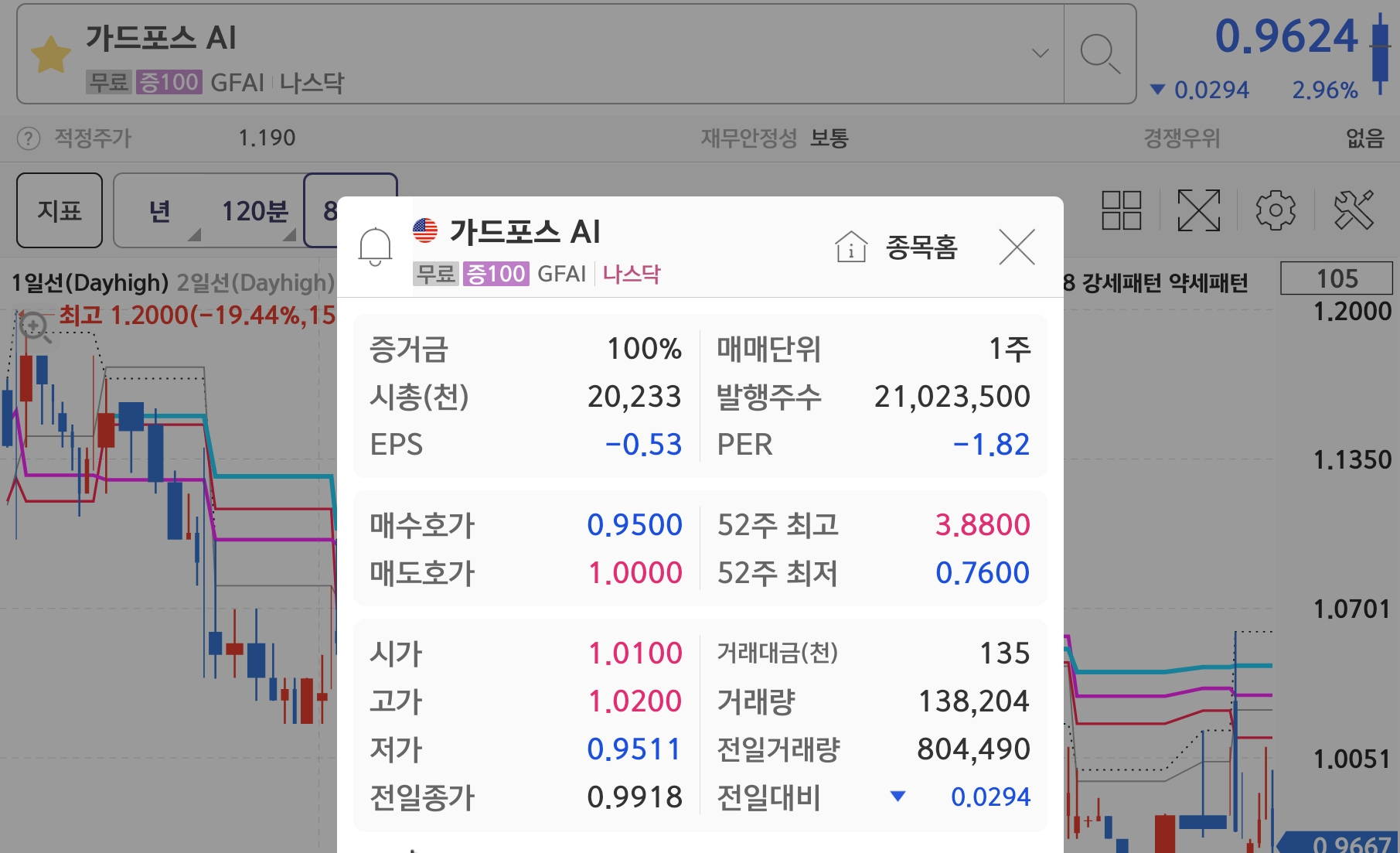Viewport: 1400px width, 853px height.
Task: Click the 발행주수 value 21,023,500
Action: [952, 397]
